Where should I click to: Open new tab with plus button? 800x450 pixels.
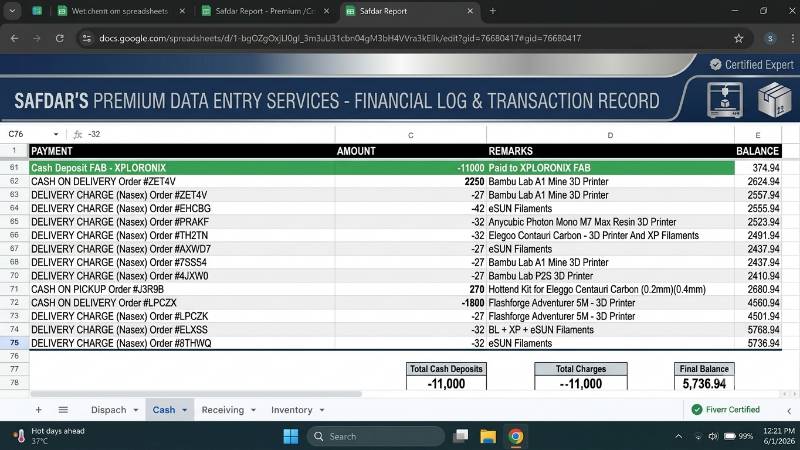click(x=492, y=11)
